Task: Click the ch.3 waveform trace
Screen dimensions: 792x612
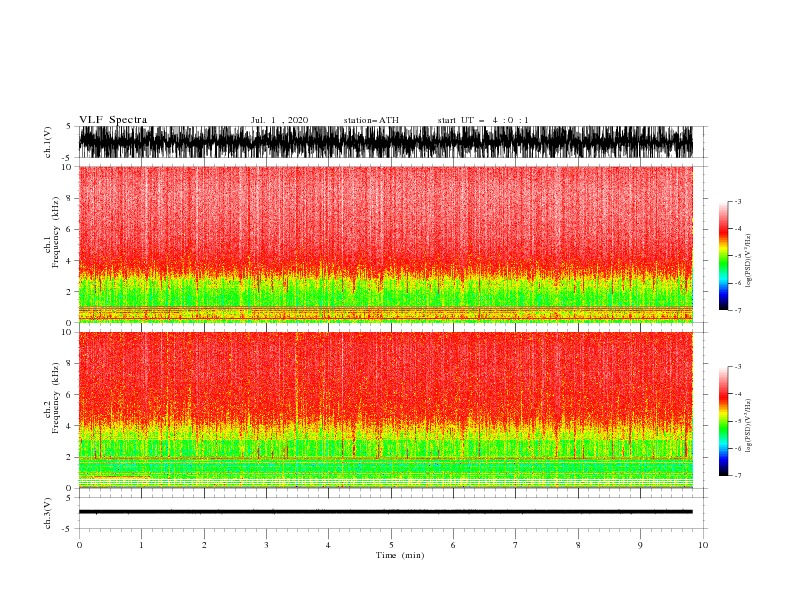Action: click(386, 512)
